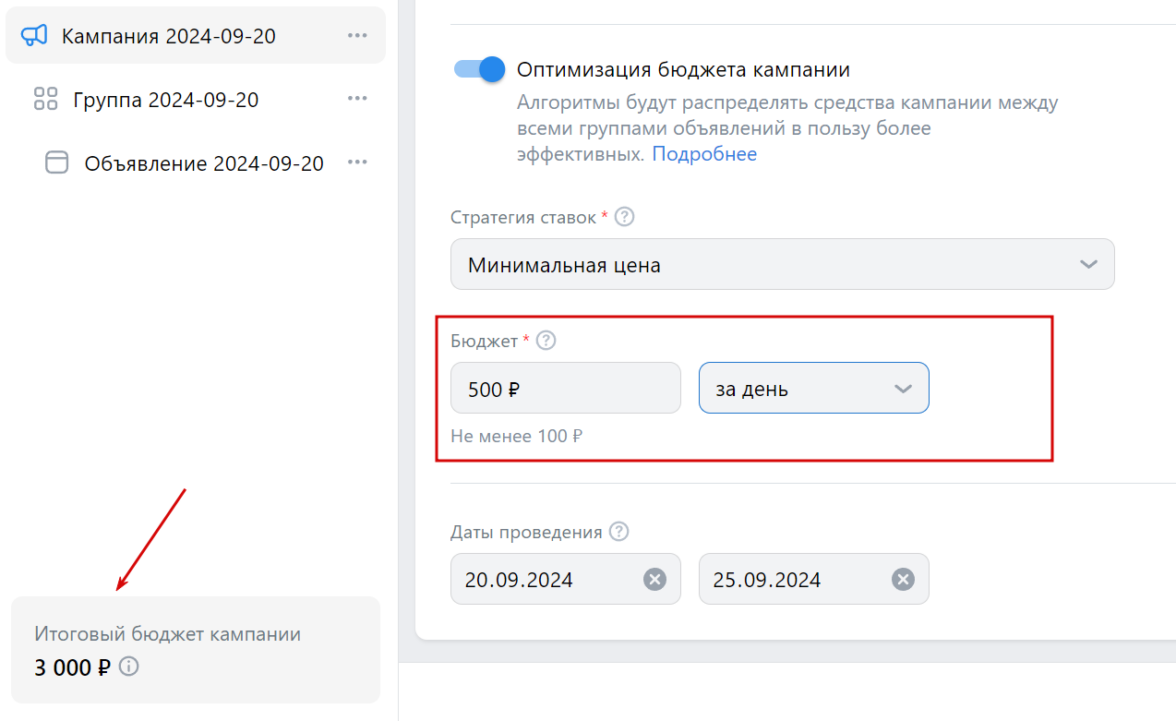This screenshot has width=1176, height=721.
Task: Expand the за день budget period dropdown
Action: pos(813,388)
